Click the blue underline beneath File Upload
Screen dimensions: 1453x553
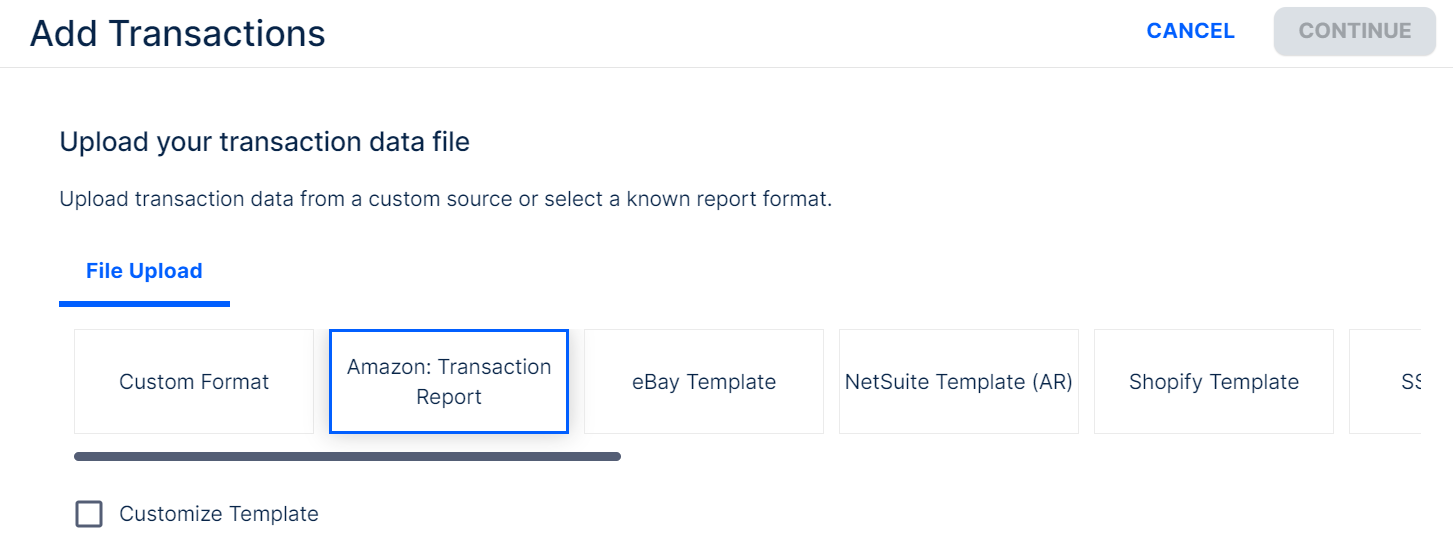click(144, 303)
